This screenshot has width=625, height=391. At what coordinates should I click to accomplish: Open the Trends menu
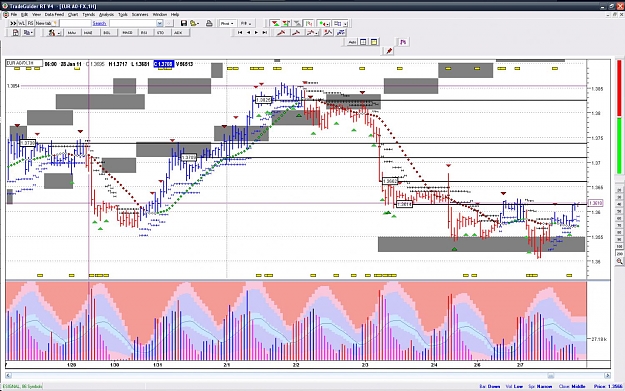click(88, 14)
